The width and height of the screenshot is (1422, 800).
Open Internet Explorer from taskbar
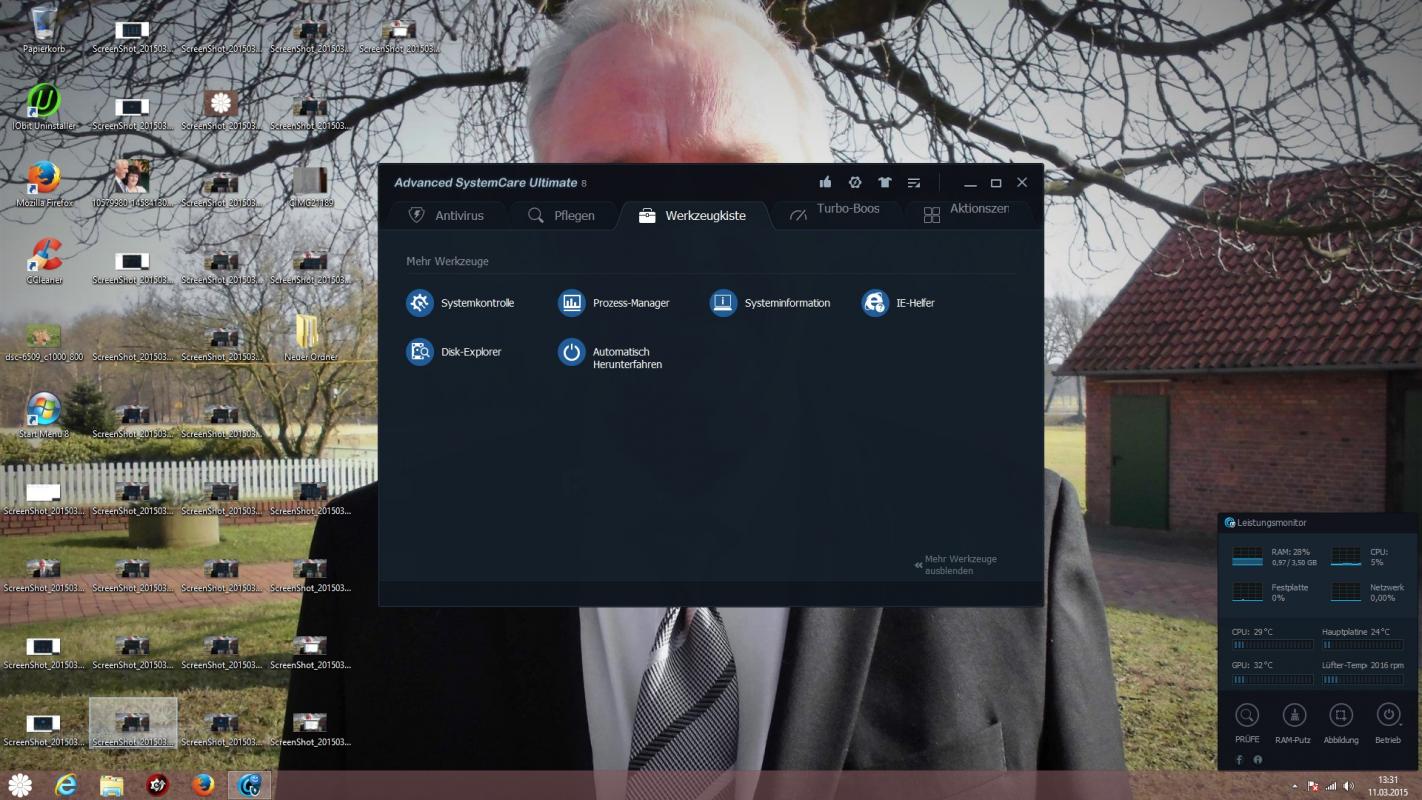pyautogui.click(x=66, y=785)
